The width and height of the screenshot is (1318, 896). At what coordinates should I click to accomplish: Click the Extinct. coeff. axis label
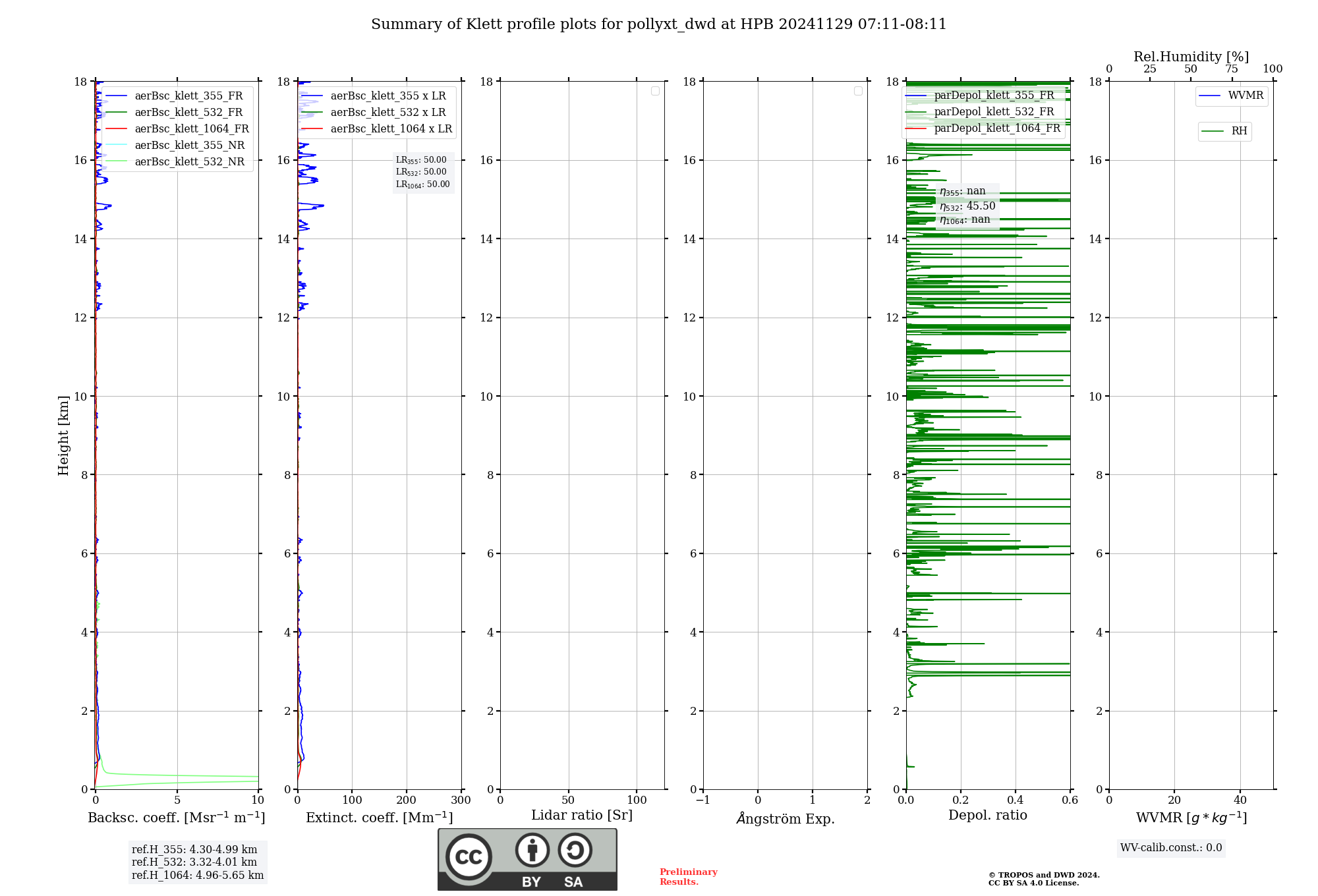(380, 818)
